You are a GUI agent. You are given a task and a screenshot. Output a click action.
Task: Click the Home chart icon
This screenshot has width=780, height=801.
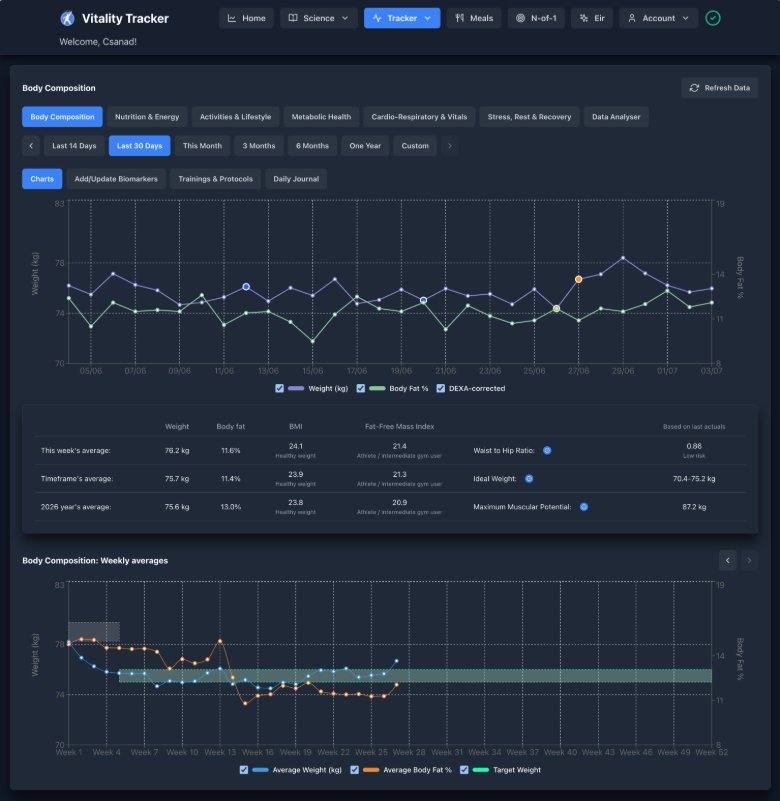coord(231,18)
